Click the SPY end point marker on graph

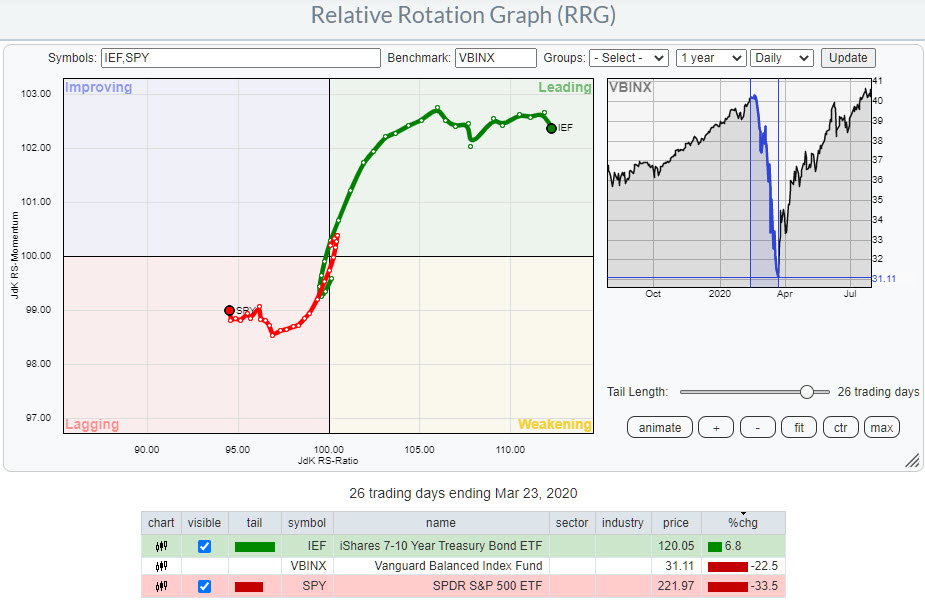point(229,311)
